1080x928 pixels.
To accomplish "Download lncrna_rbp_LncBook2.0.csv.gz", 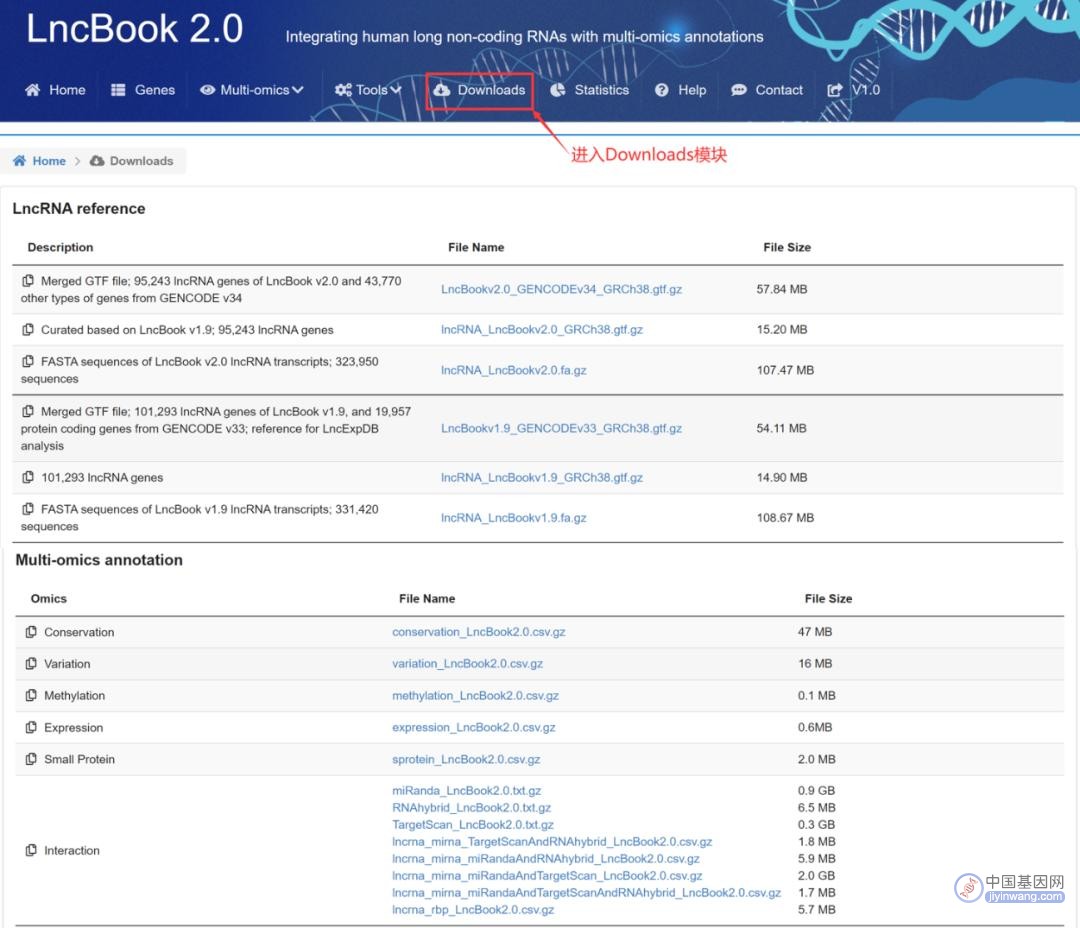I will pos(473,910).
